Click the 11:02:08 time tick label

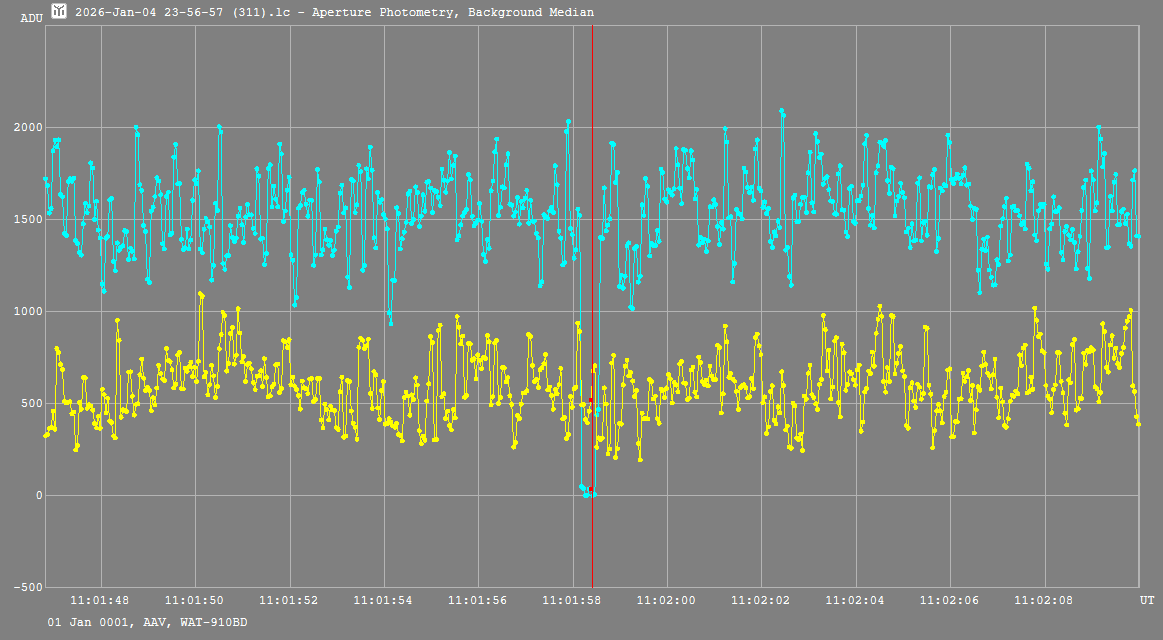pyautogui.click(x=1044, y=600)
